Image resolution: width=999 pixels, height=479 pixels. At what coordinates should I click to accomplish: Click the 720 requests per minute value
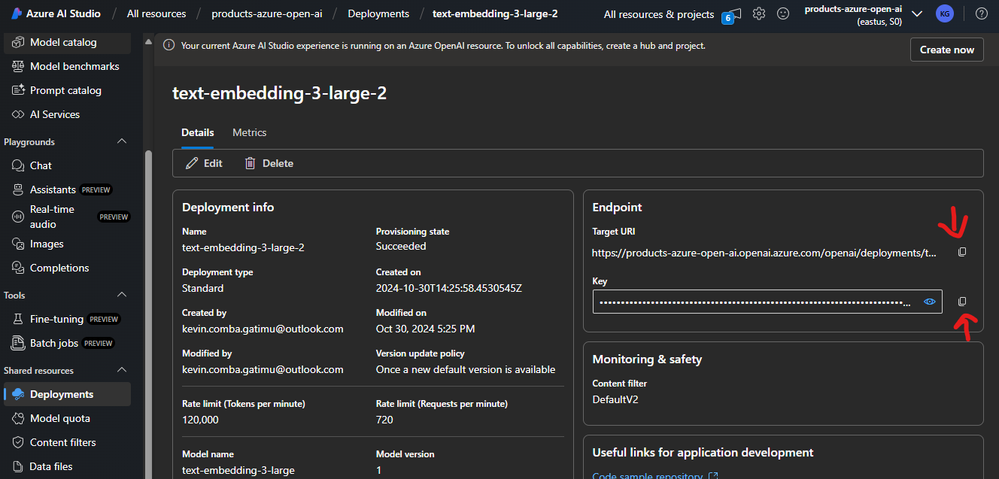384,420
